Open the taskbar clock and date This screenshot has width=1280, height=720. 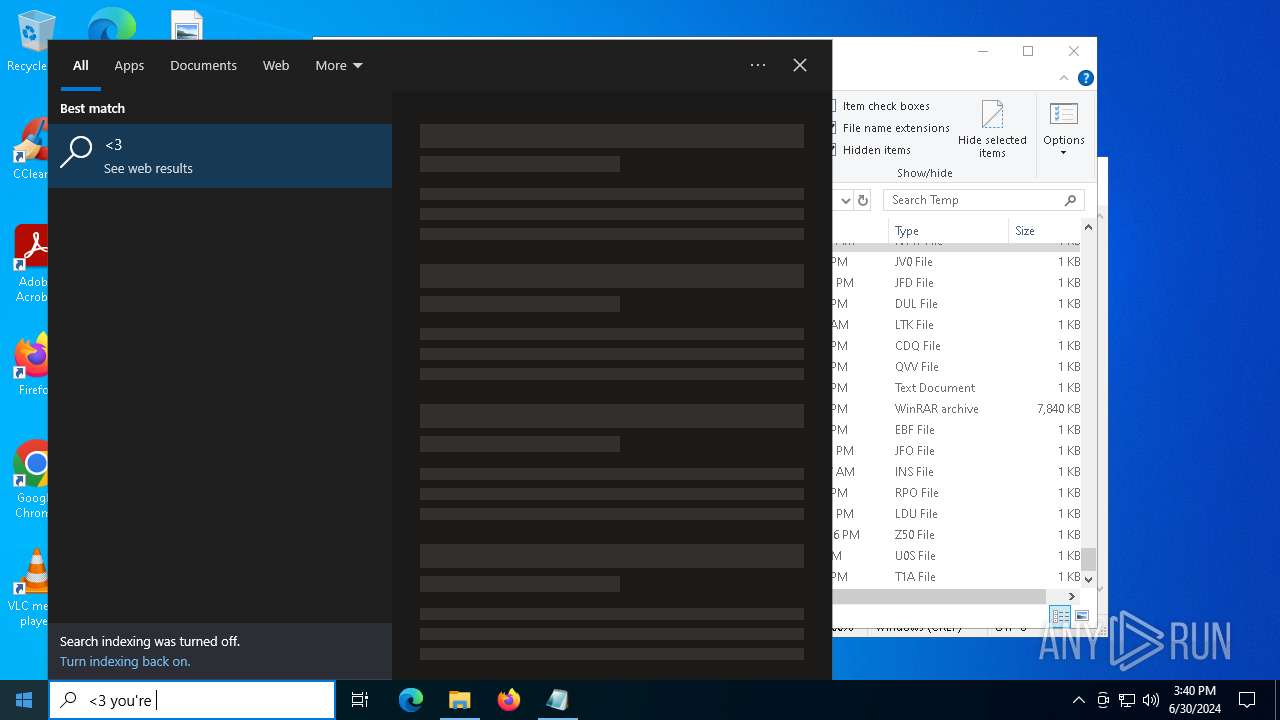pos(1195,700)
